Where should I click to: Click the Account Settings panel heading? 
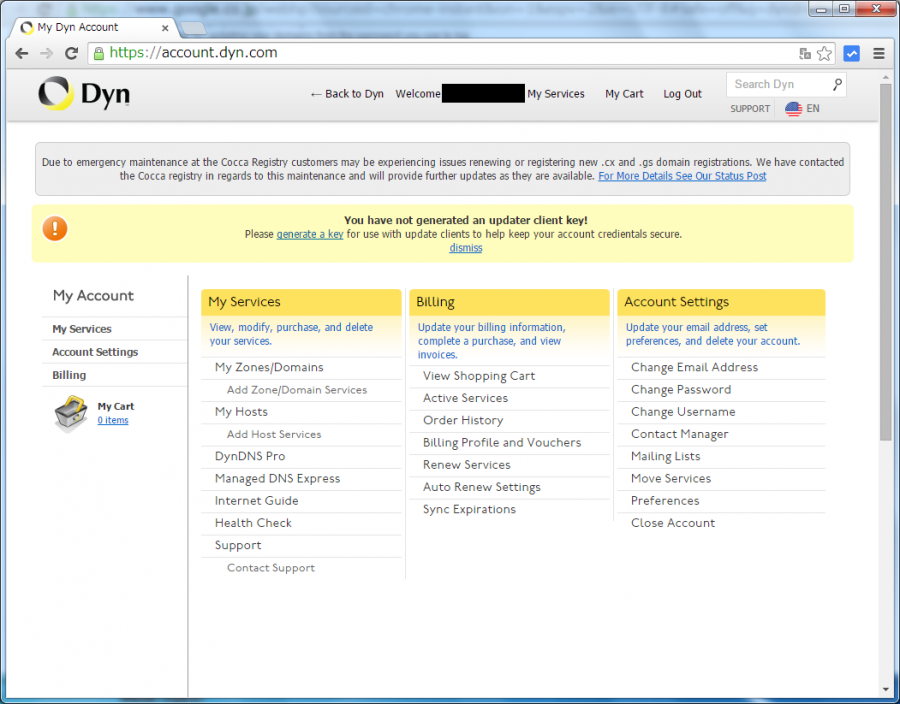coord(721,302)
